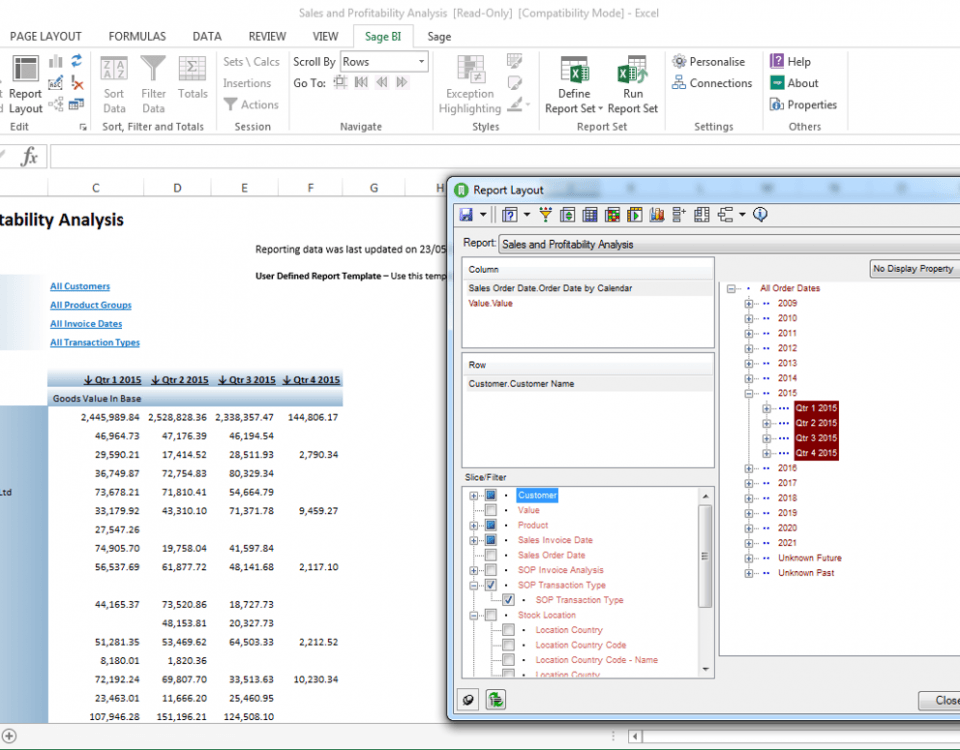
Task: Click the blue table cascade icon in Edit group
Action: point(77,104)
